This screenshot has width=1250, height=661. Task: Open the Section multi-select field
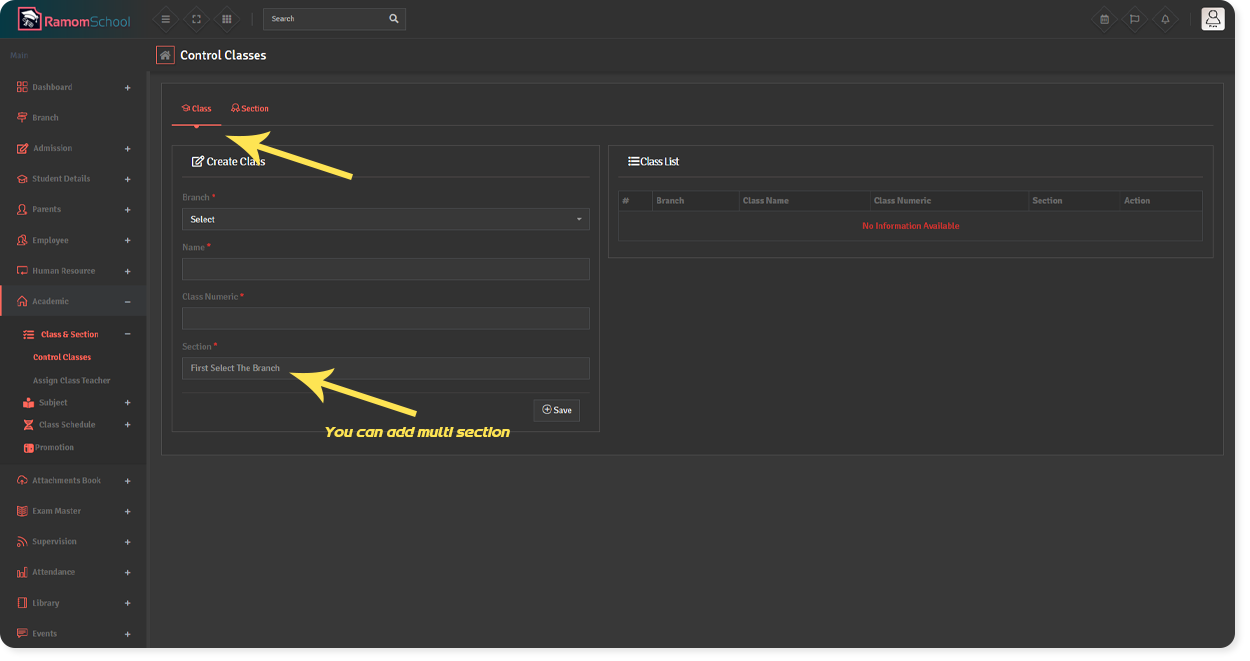click(385, 368)
